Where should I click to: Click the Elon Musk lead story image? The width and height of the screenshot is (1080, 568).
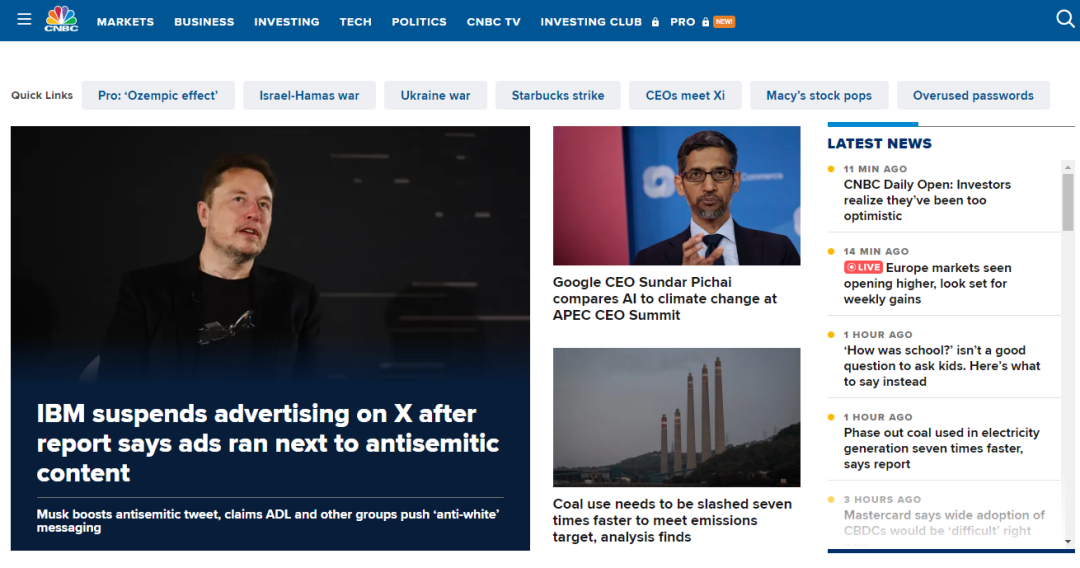270,255
